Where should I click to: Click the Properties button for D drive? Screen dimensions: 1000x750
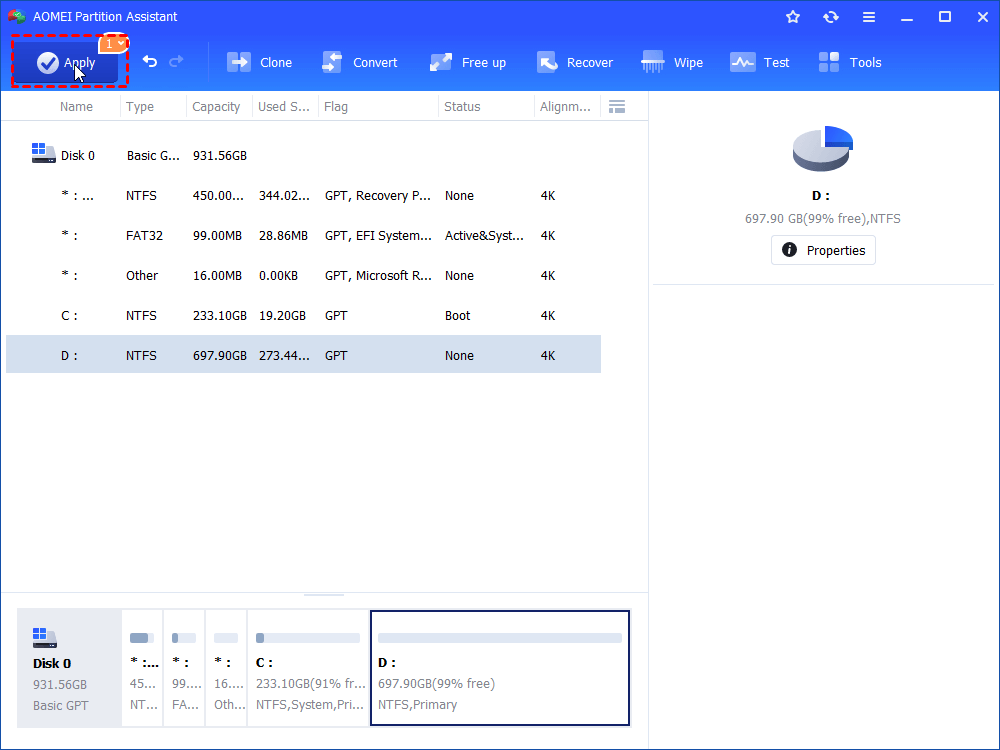click(x=823, y=250)
